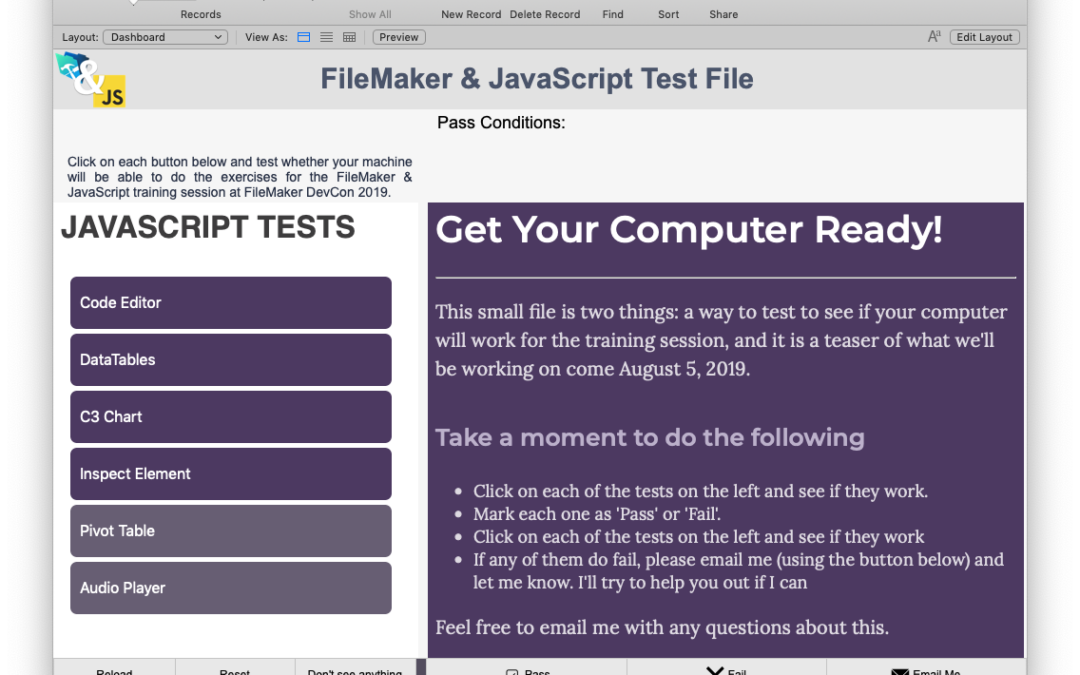This screenshot has height=675, width=1080.
Task: Start the Pivot Table test
Action: pyautogui.click(x=231, y=531)
